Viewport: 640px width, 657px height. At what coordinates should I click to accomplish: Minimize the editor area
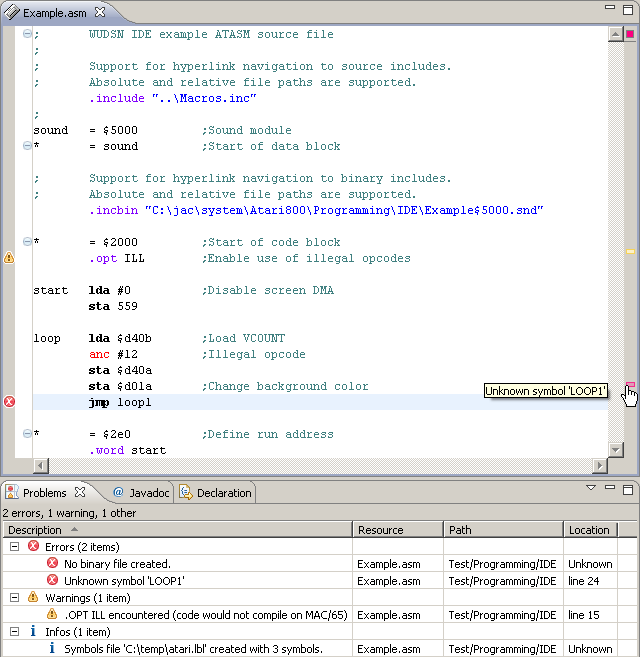click(610, 7)
